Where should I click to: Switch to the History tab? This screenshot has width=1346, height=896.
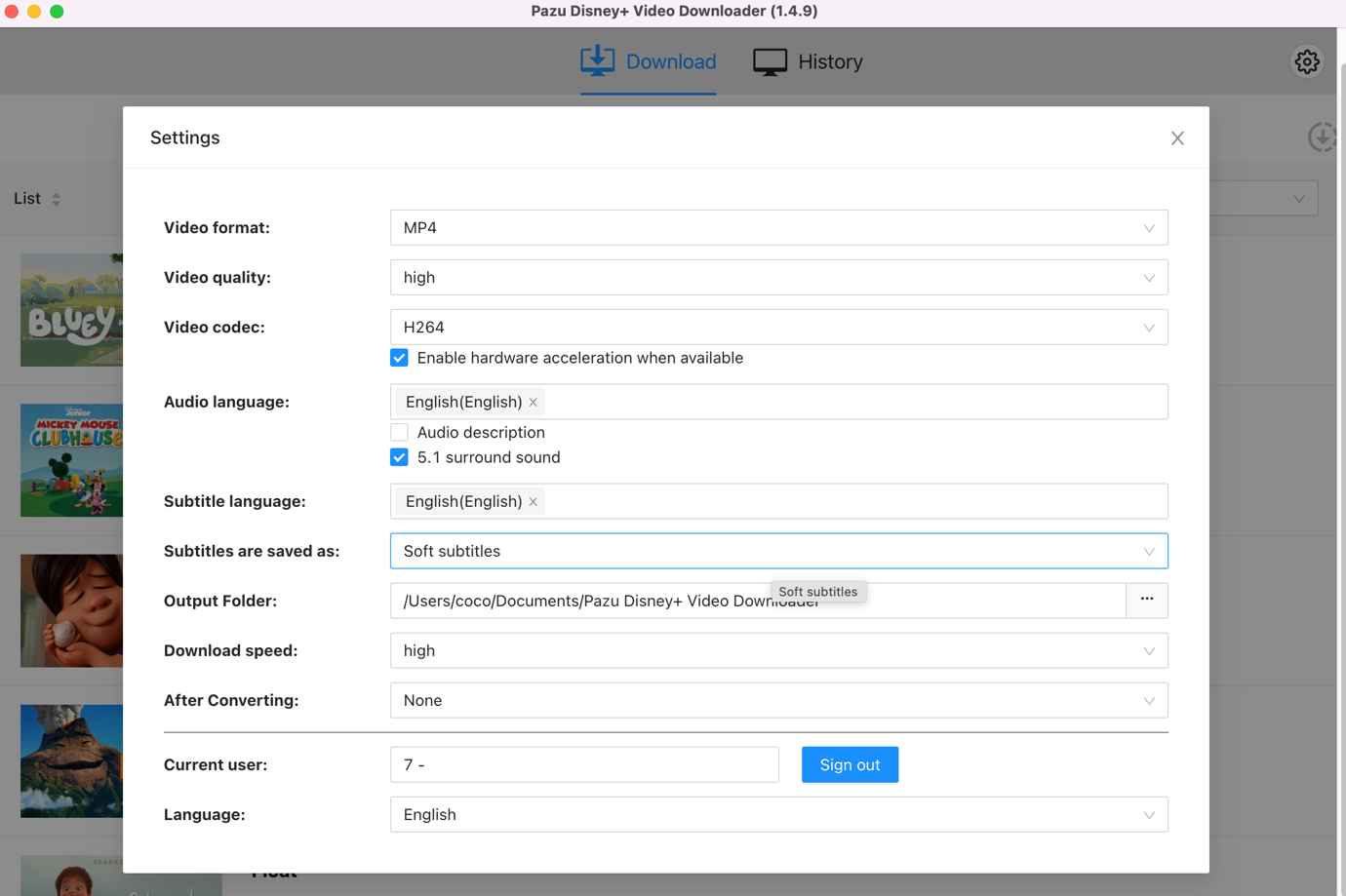809,61
